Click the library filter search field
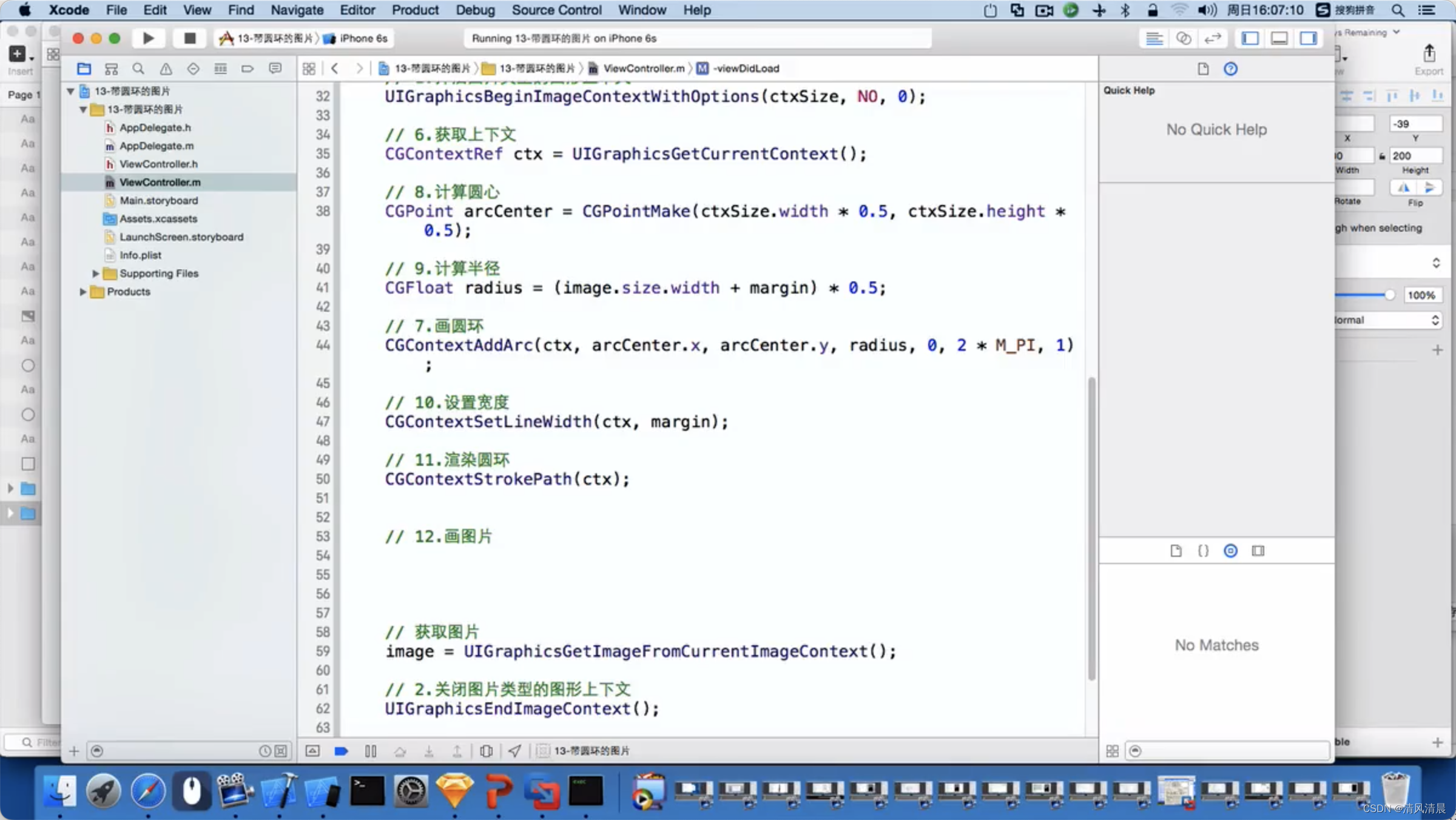1456x820 pixels. (x=1228, y=751)
